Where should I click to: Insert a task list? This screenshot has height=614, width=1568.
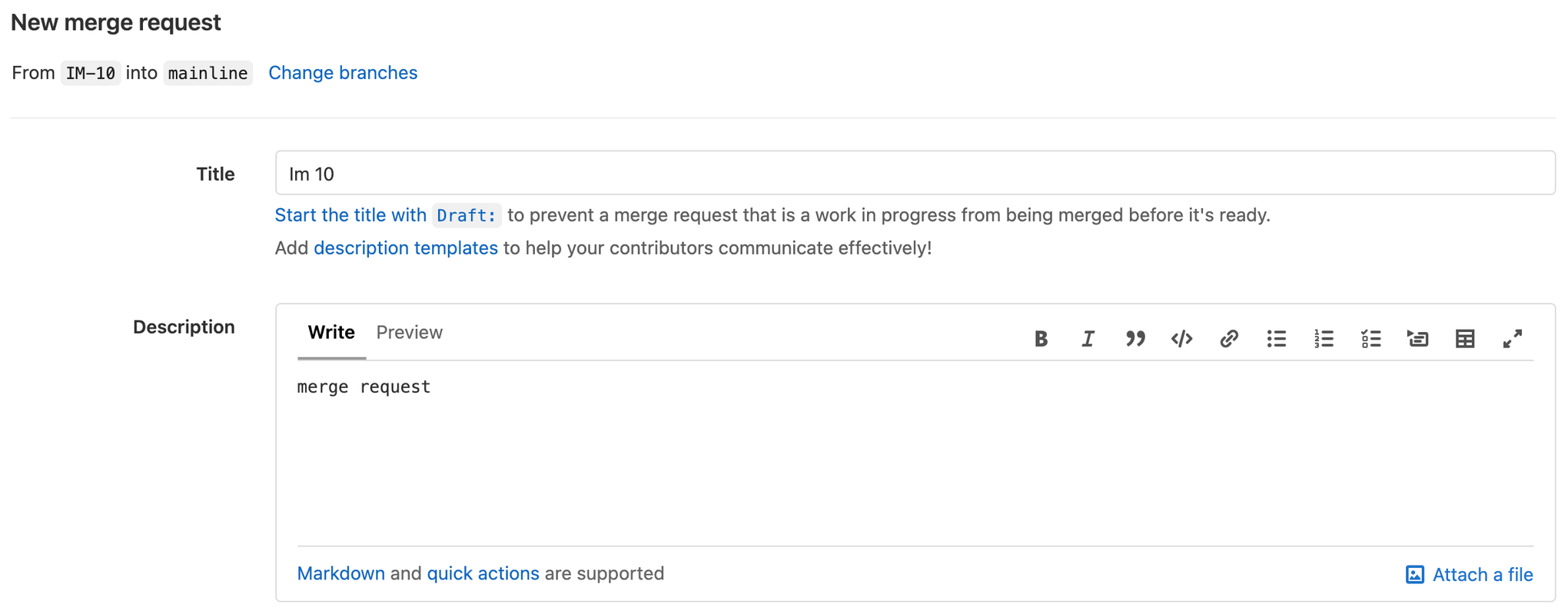pos(1370,338)
